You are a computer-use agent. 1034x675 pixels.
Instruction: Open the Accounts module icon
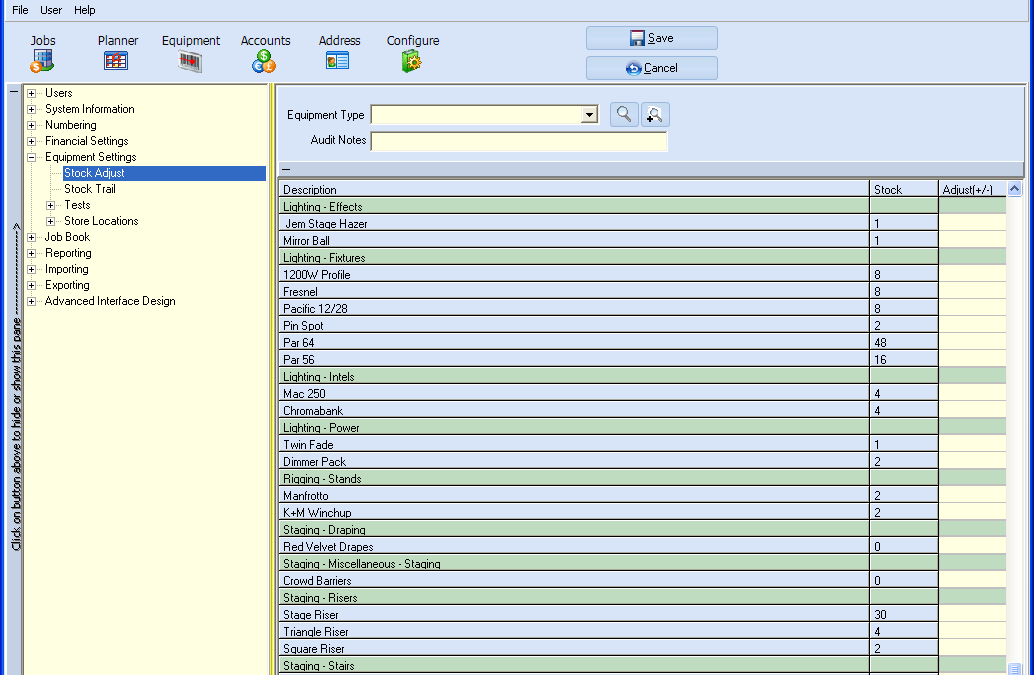point(264,61)
